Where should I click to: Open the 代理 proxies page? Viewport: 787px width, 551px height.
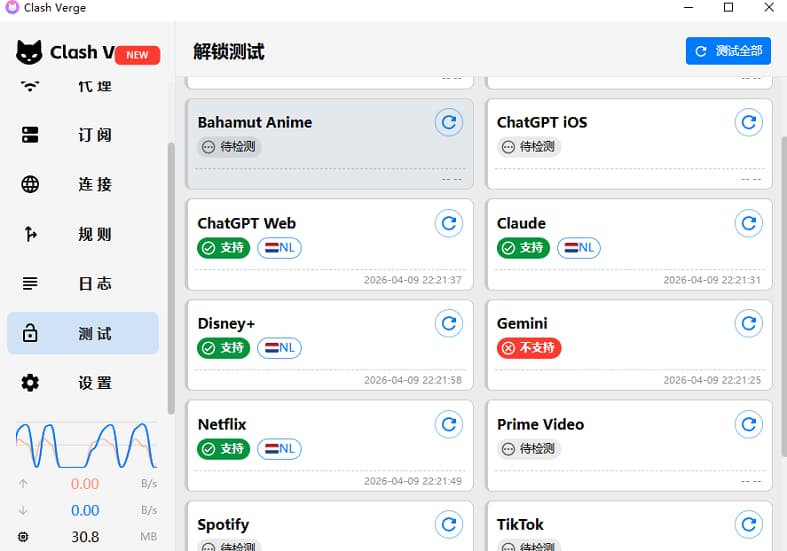pos(83,86)
